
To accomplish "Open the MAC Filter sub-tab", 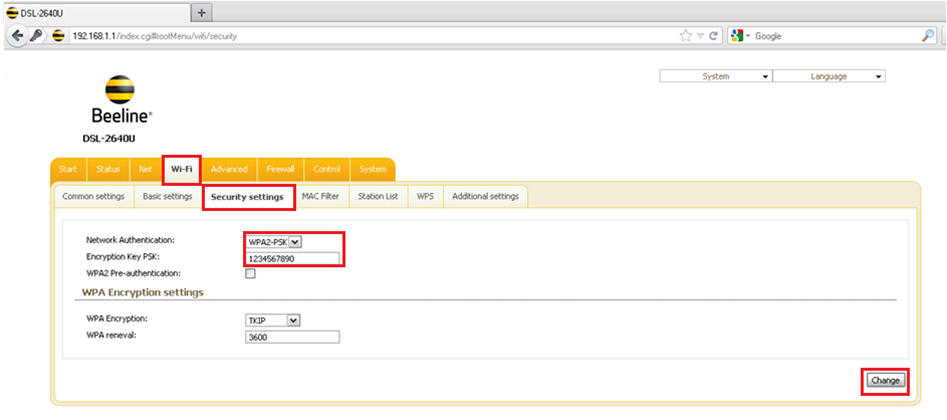I will click(322, 196).
